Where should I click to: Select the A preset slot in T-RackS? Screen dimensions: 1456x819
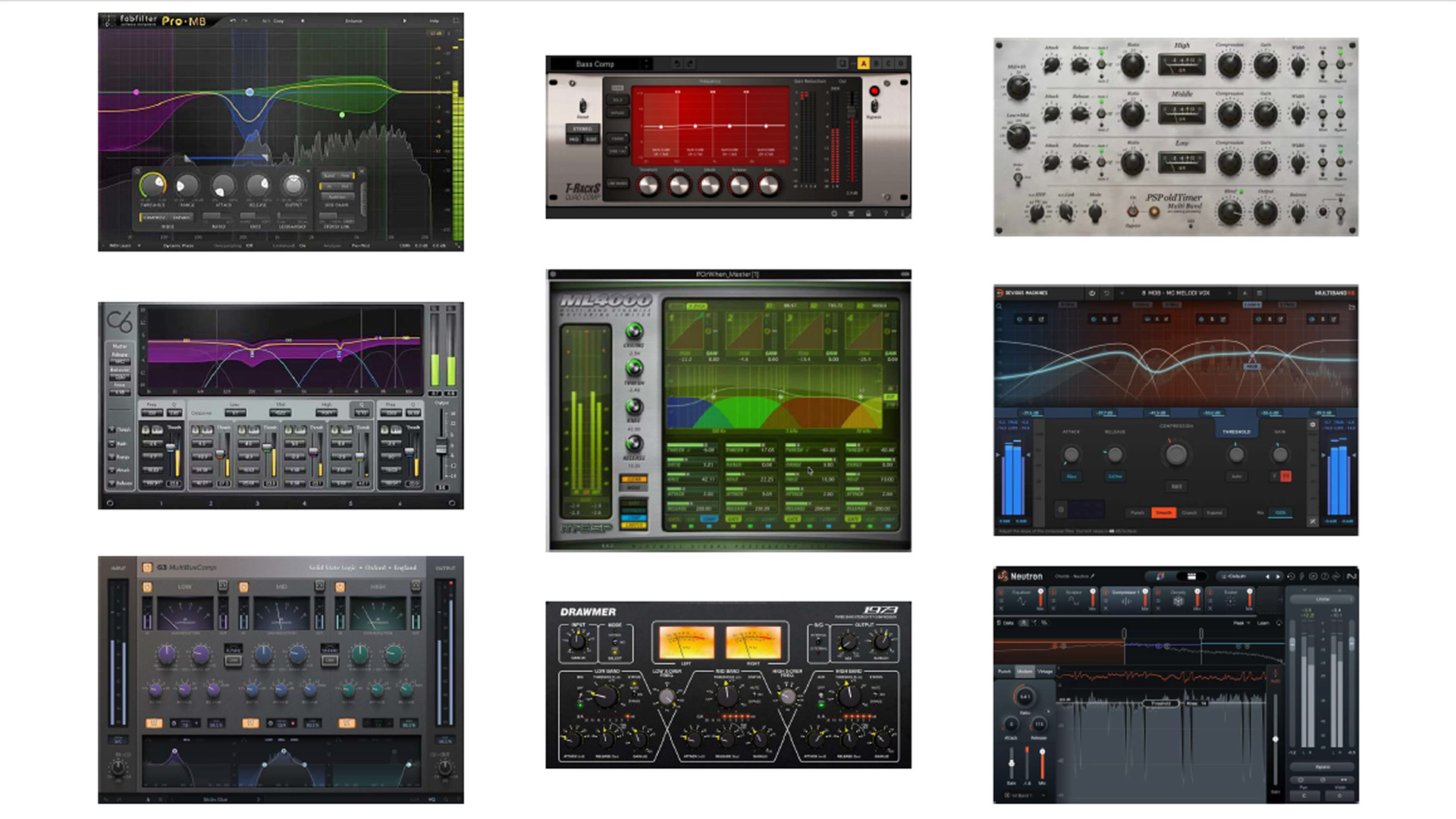tap(863, 64)
